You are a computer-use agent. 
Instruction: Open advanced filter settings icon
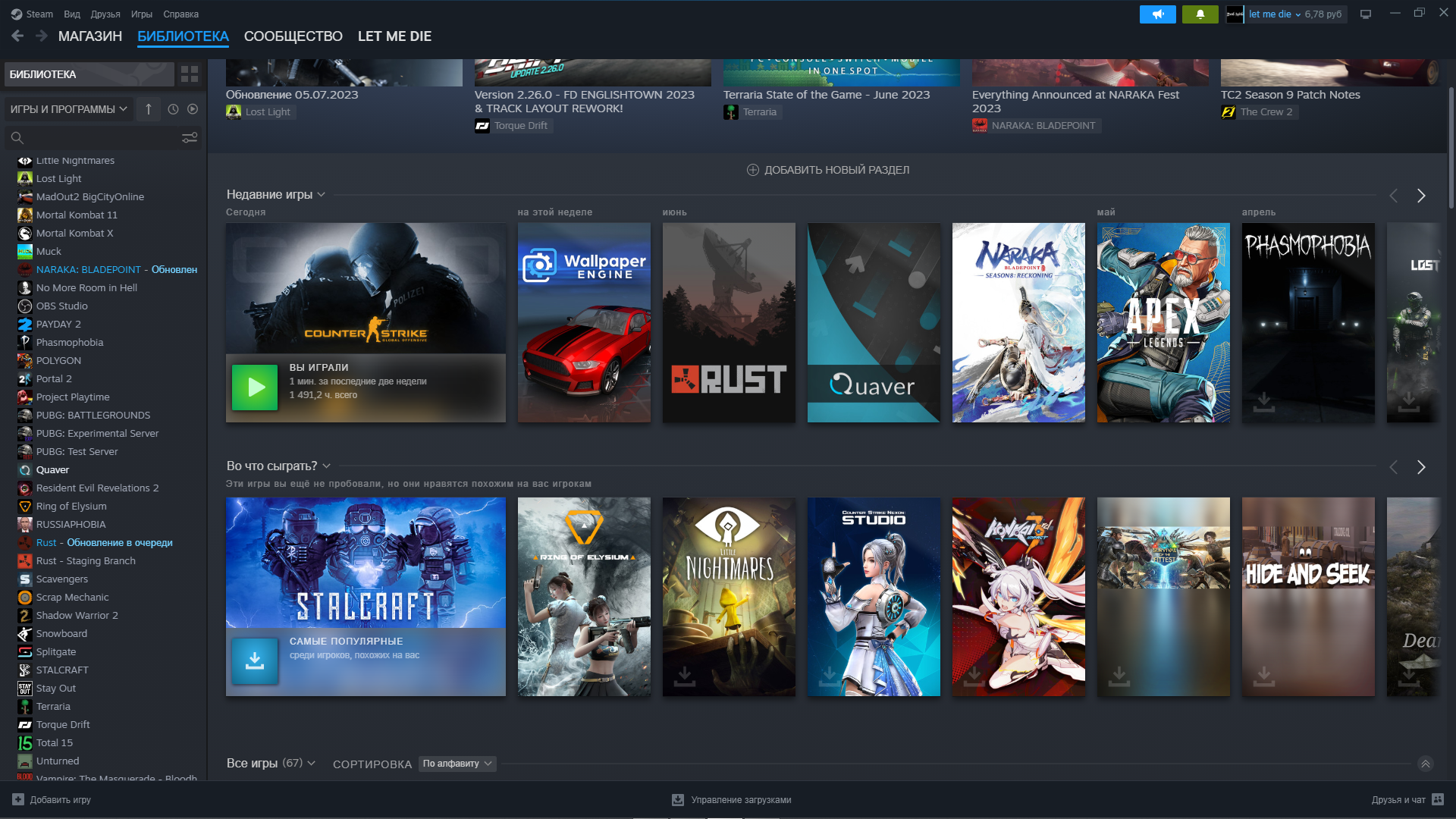pos(190,137)
